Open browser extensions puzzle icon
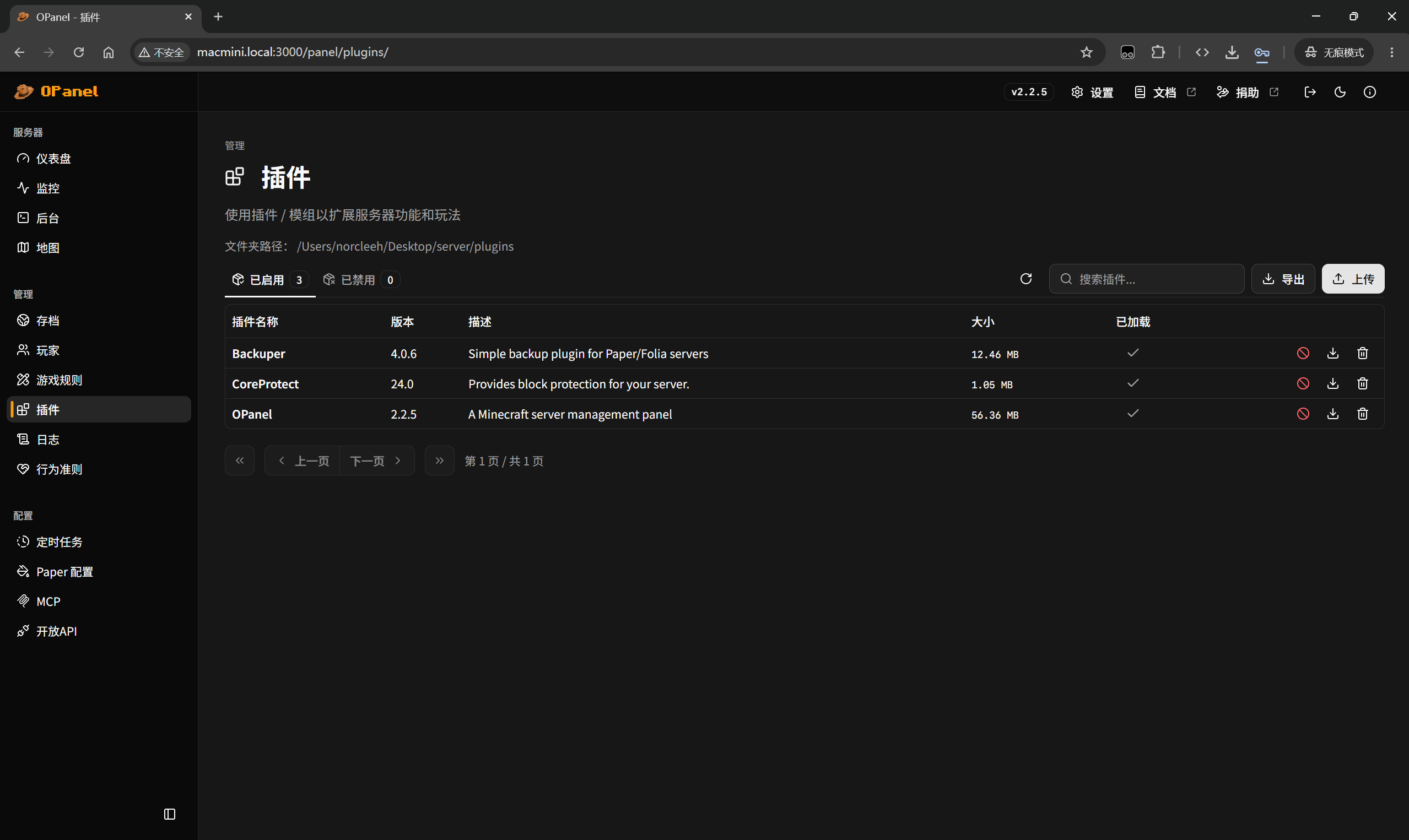 (x=1158, y=52)
